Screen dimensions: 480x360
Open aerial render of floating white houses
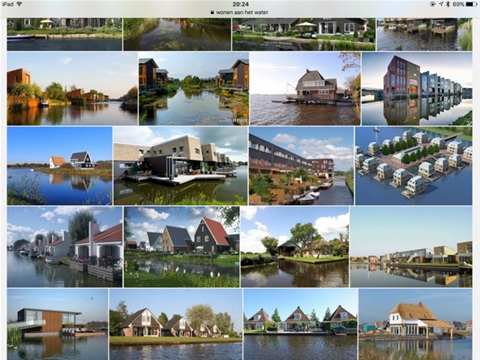point(413,166)
